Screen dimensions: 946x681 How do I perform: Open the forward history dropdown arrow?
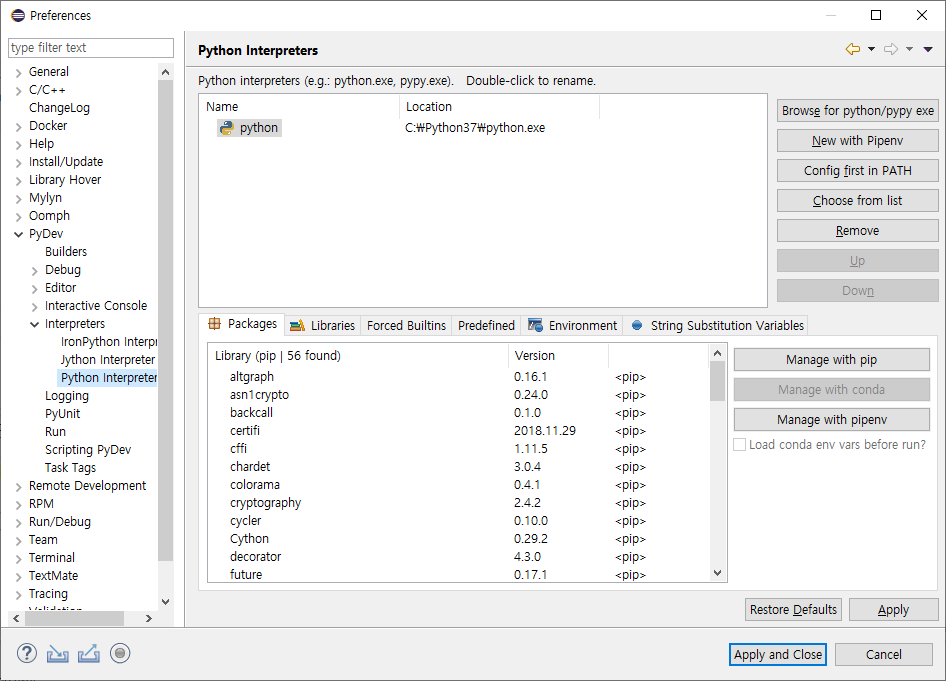coord(909,49)
